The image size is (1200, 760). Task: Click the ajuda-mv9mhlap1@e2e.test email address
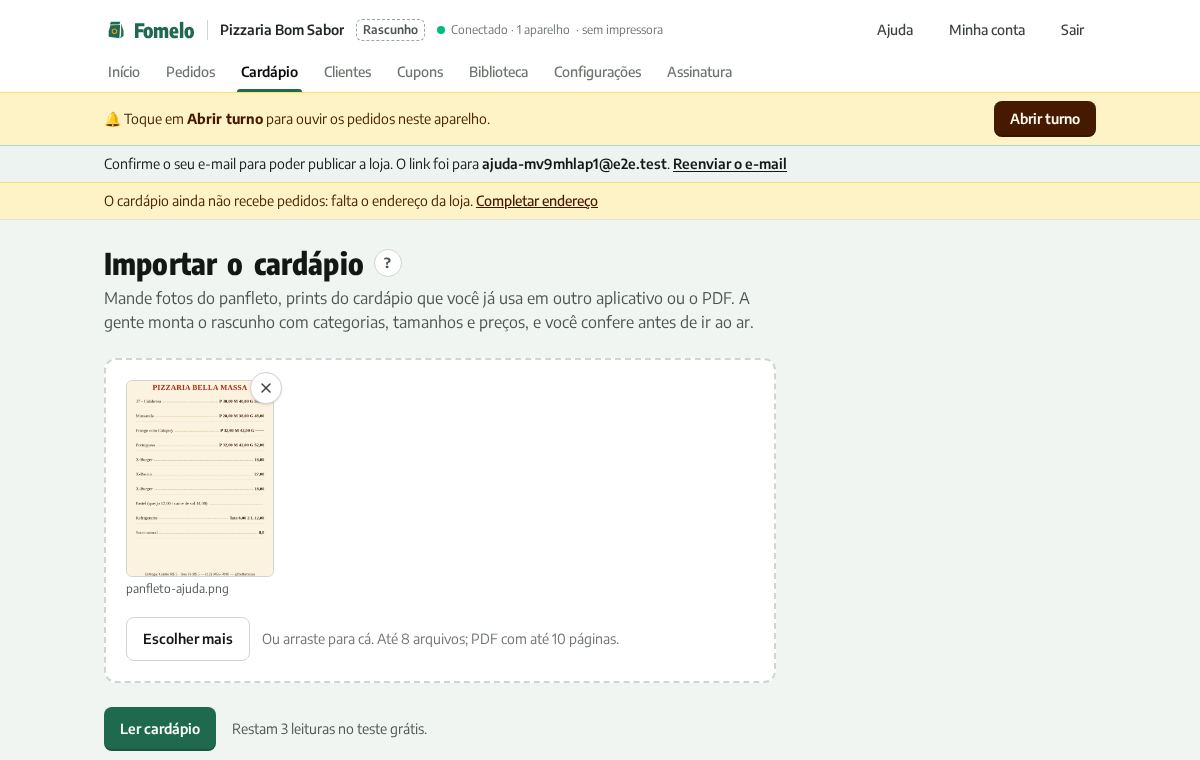click(x=574, y=164)
